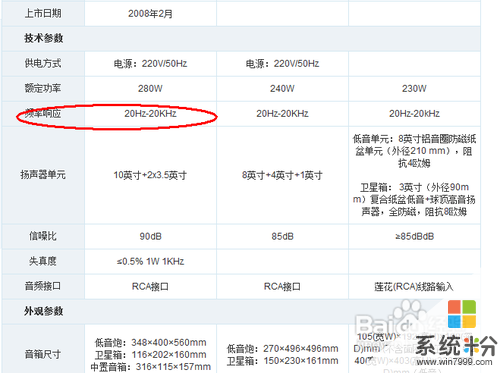Select the 85dB signal-to-noise value

(x=282, y=236)
